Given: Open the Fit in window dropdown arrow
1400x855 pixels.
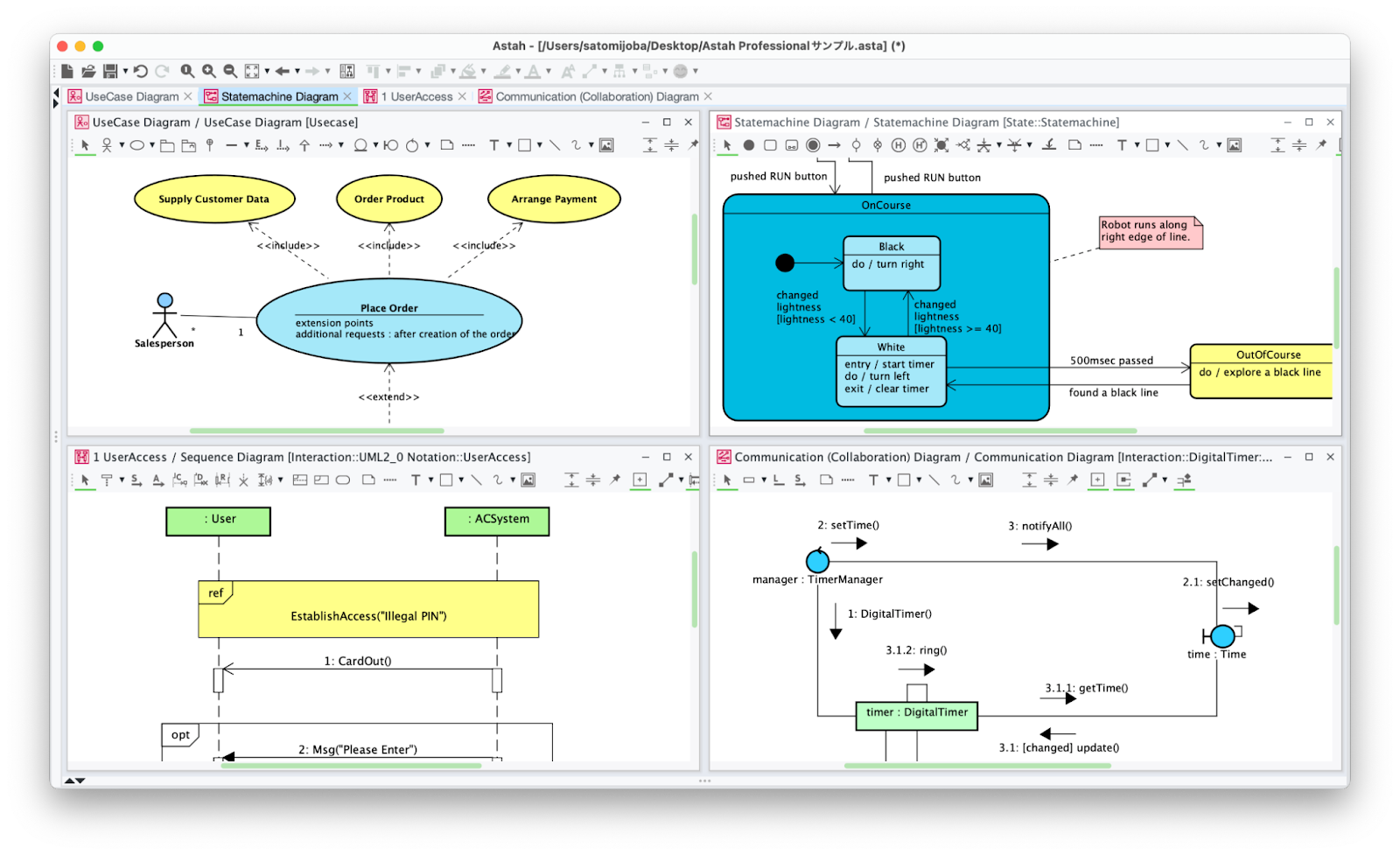Looking at the screenshot, I should coord(267,71).
